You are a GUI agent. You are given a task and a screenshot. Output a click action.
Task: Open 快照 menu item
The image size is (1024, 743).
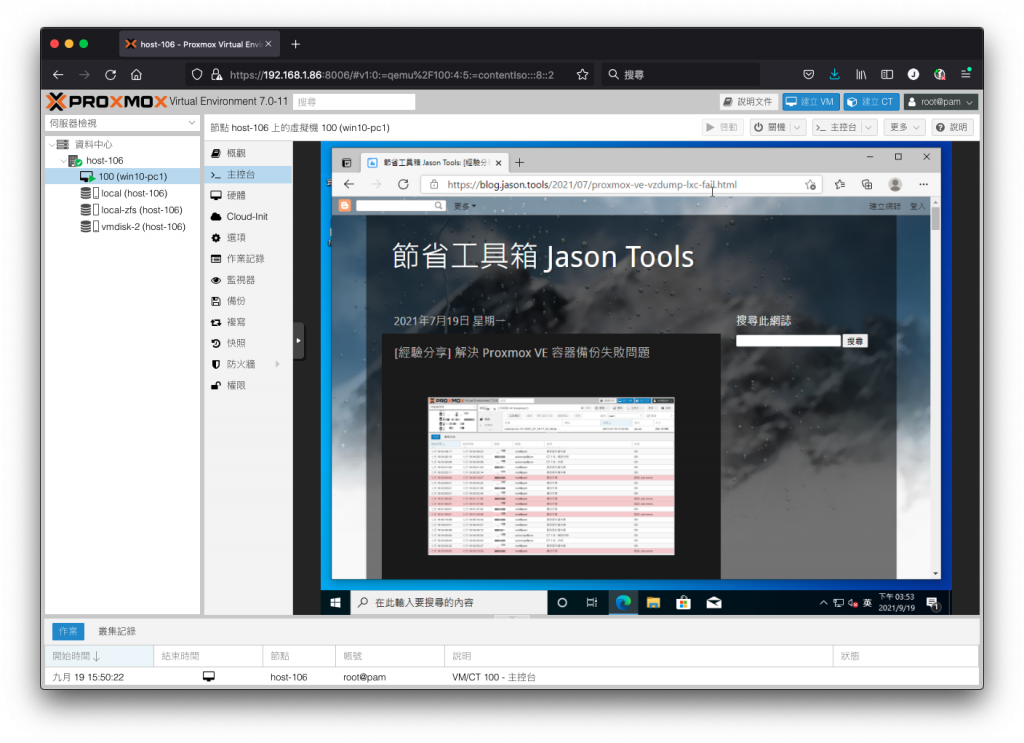[x=248, y=343]
